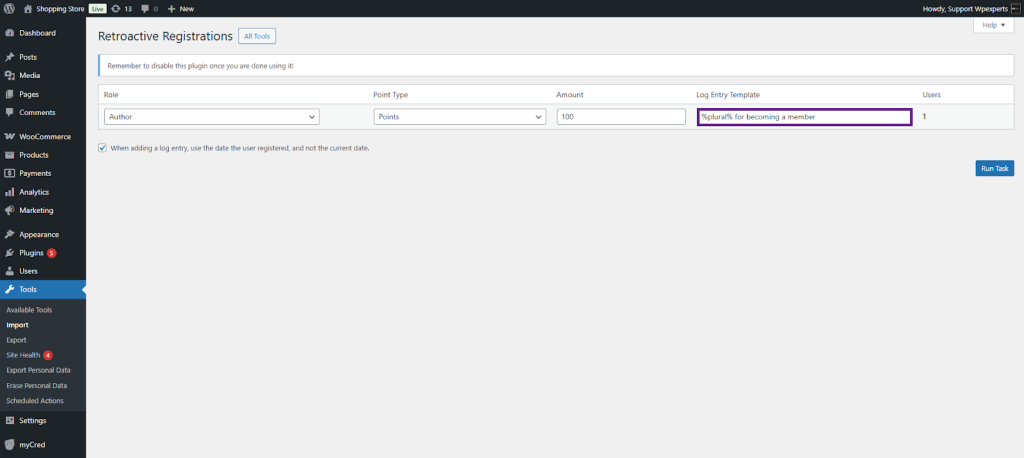Click the Plugins icon in sidebar
This screenshot has width=1024, height=458.
point(9,253)
